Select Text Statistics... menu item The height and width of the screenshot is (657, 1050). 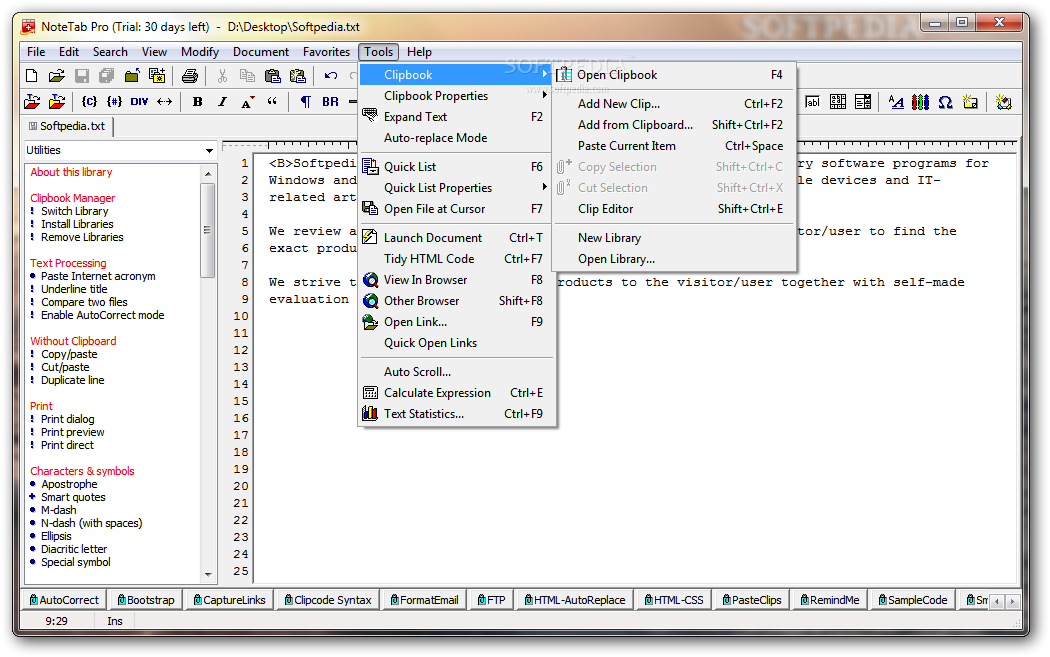457,414
